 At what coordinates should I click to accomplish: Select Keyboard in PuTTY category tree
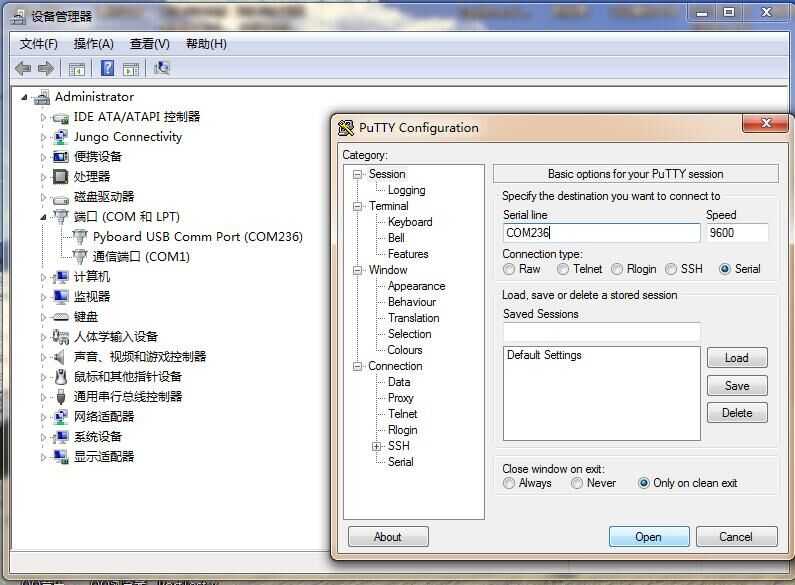(x=410, y=223)
